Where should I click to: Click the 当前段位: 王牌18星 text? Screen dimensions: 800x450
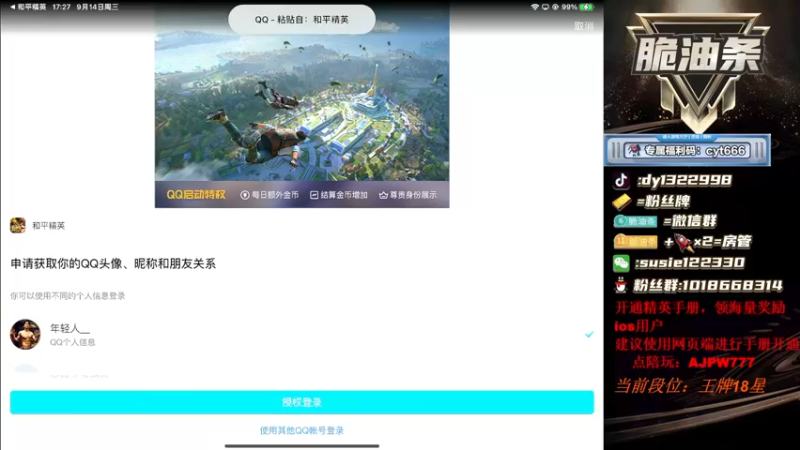coord(690,386)
